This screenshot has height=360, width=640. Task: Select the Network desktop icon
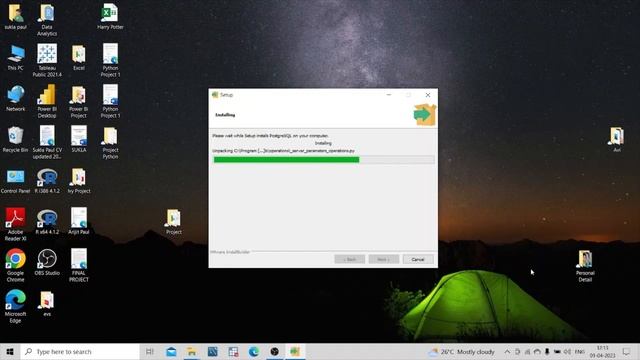[16, 99]
